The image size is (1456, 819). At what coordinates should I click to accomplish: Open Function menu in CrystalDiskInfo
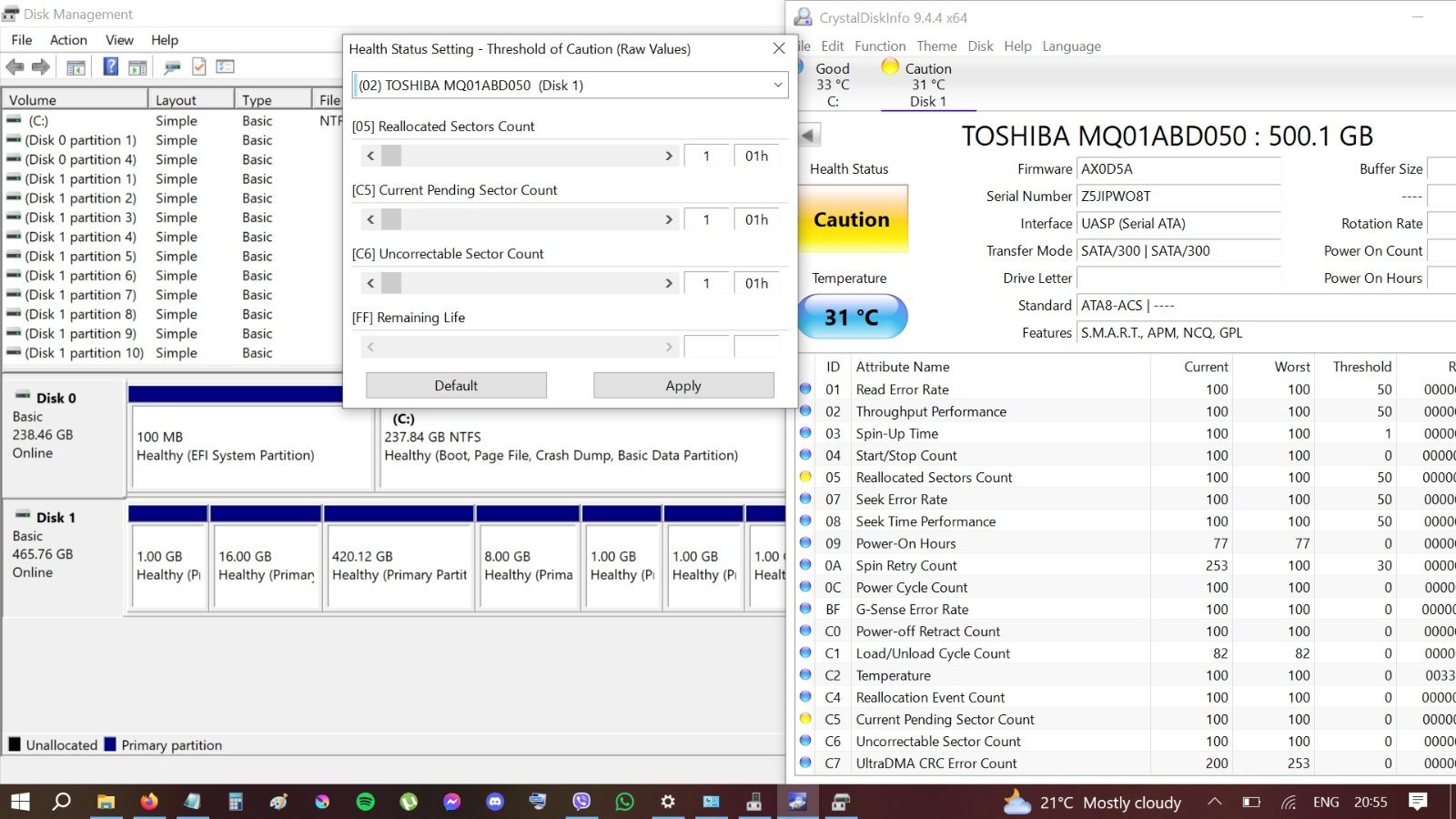(880, 46)
